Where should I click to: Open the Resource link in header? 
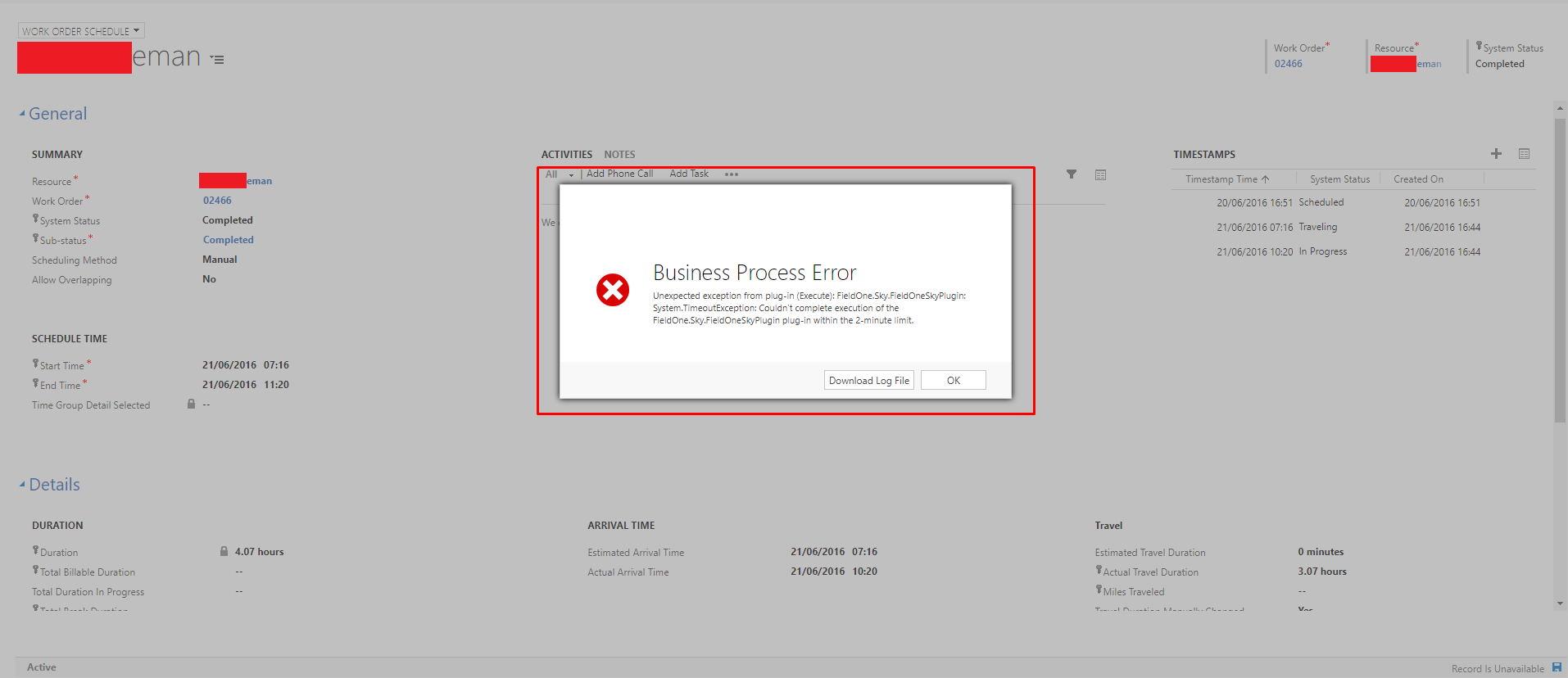[x=1407, y=64]
